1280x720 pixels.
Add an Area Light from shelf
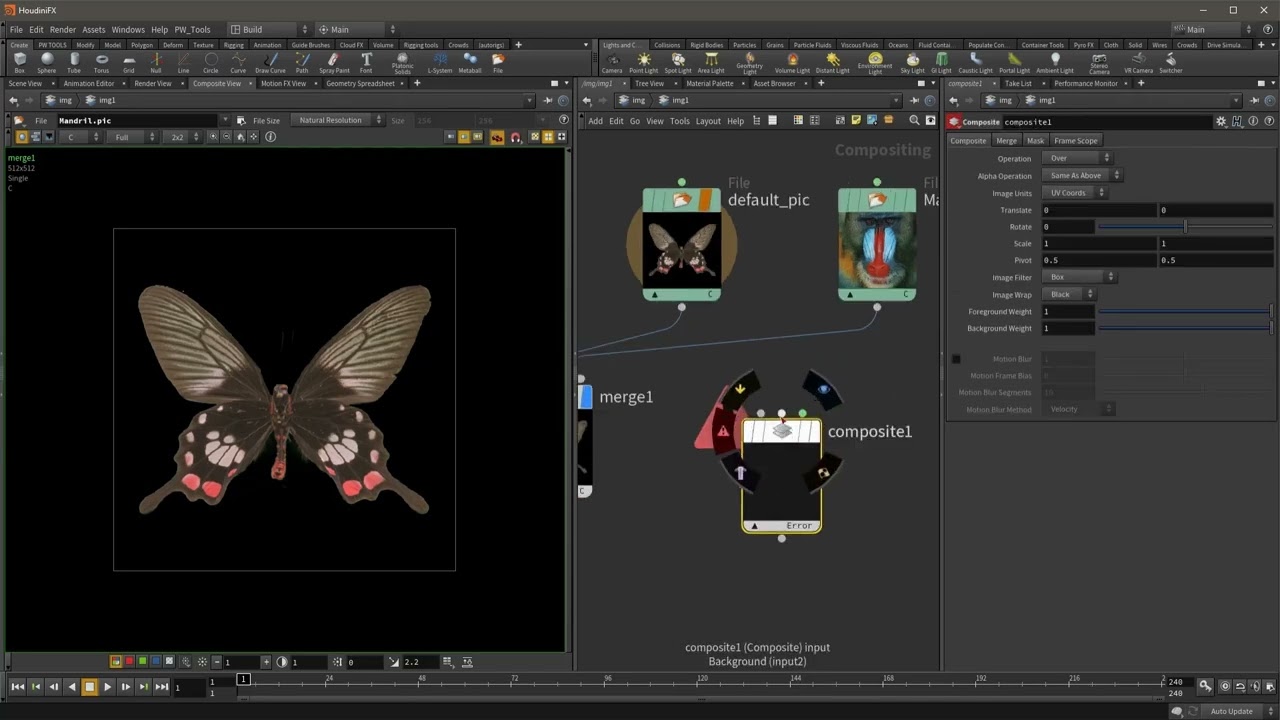point(711,63)
